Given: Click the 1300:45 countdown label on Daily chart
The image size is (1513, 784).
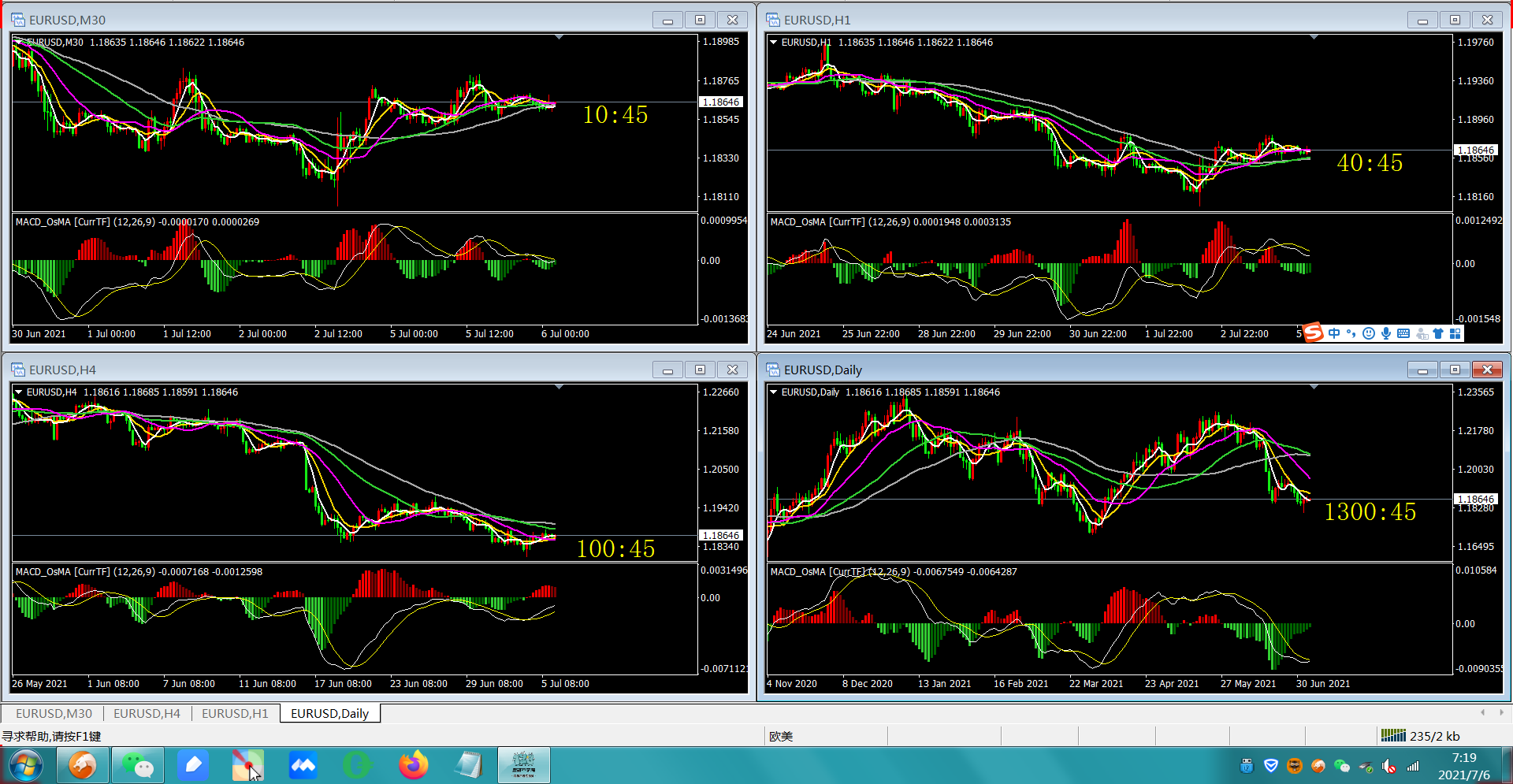Looking at the screenshot, I should (x=1370, y=512).
